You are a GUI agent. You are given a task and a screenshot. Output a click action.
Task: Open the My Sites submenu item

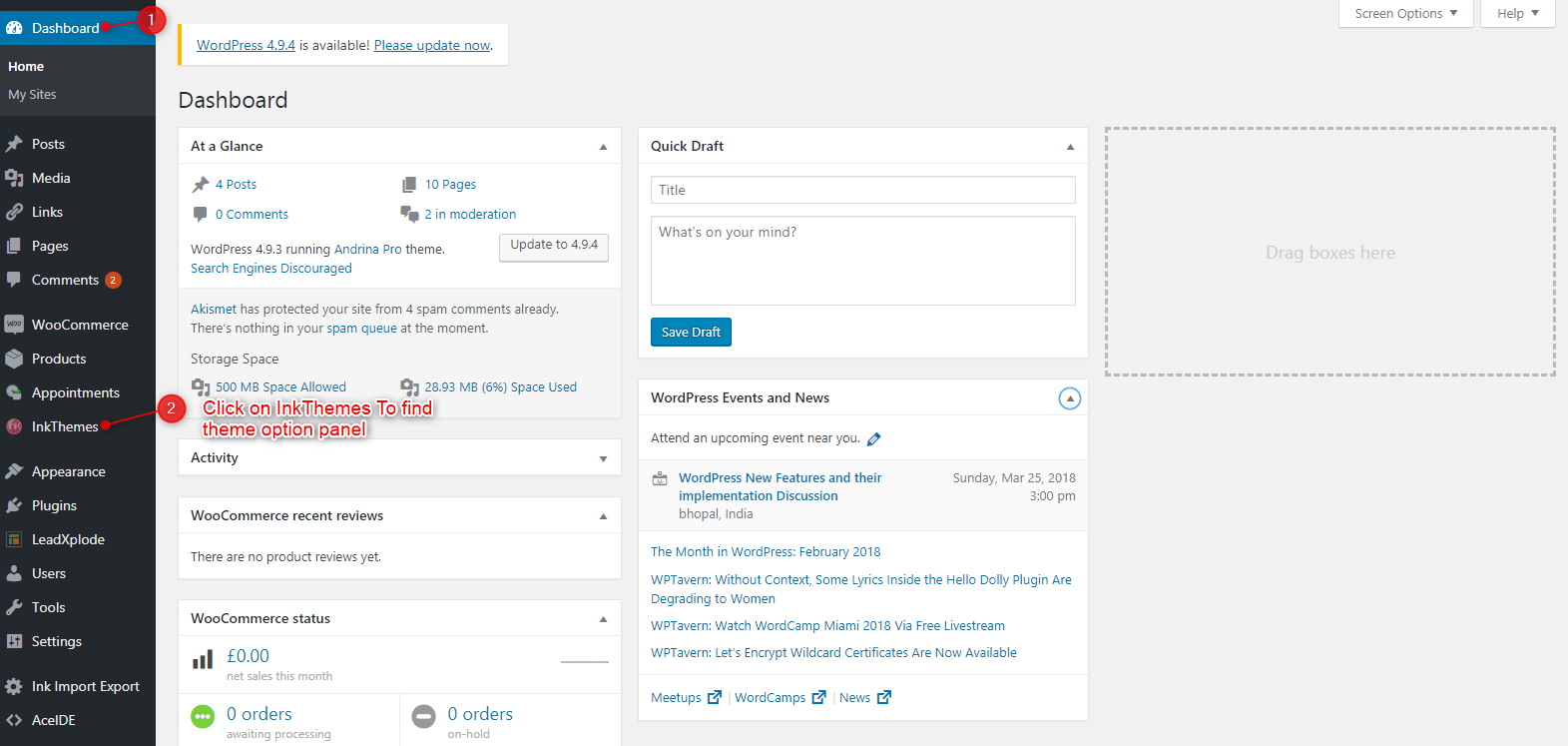(32, 94)
